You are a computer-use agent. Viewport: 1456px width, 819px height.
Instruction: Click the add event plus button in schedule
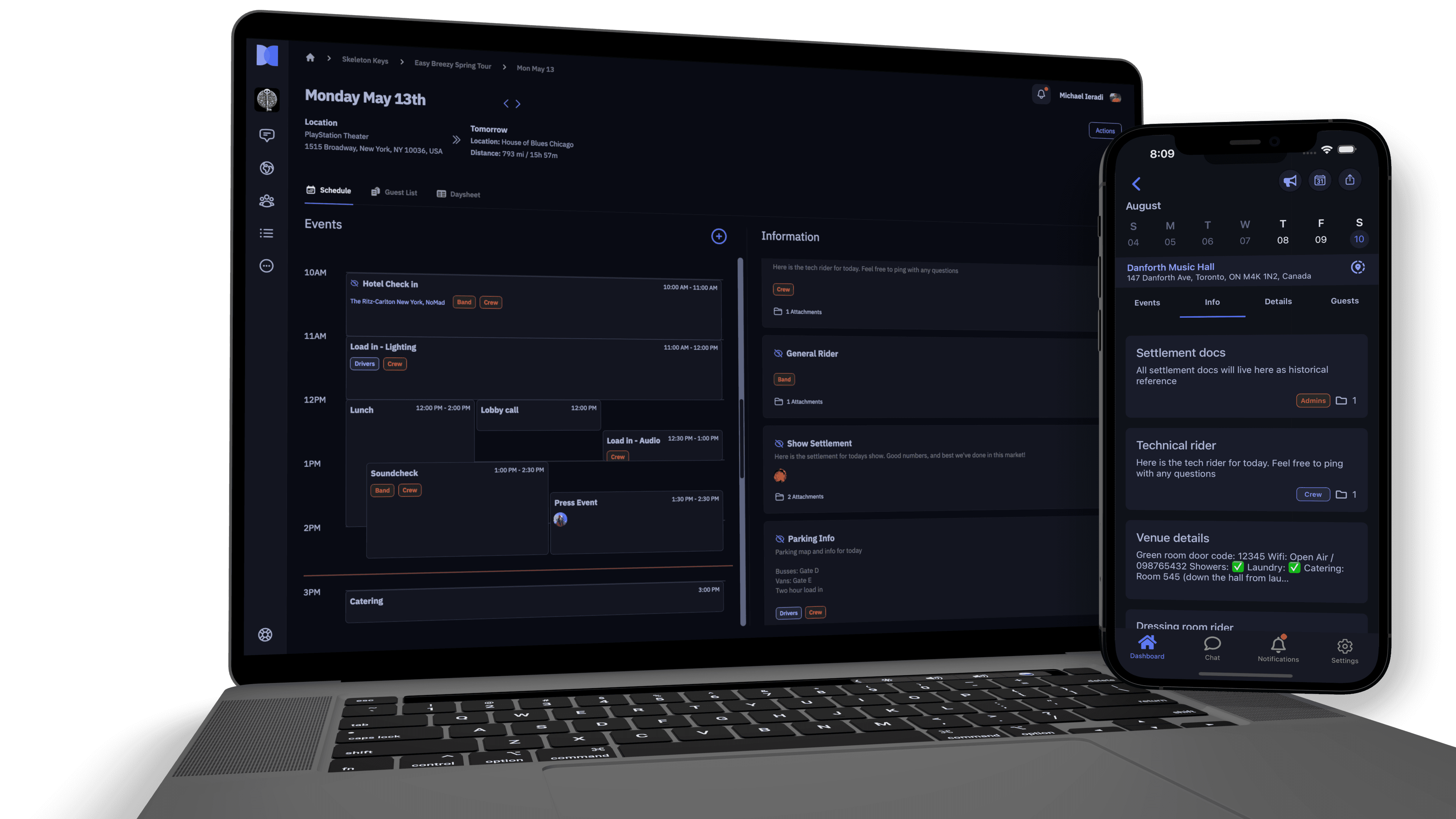(718, 236)
